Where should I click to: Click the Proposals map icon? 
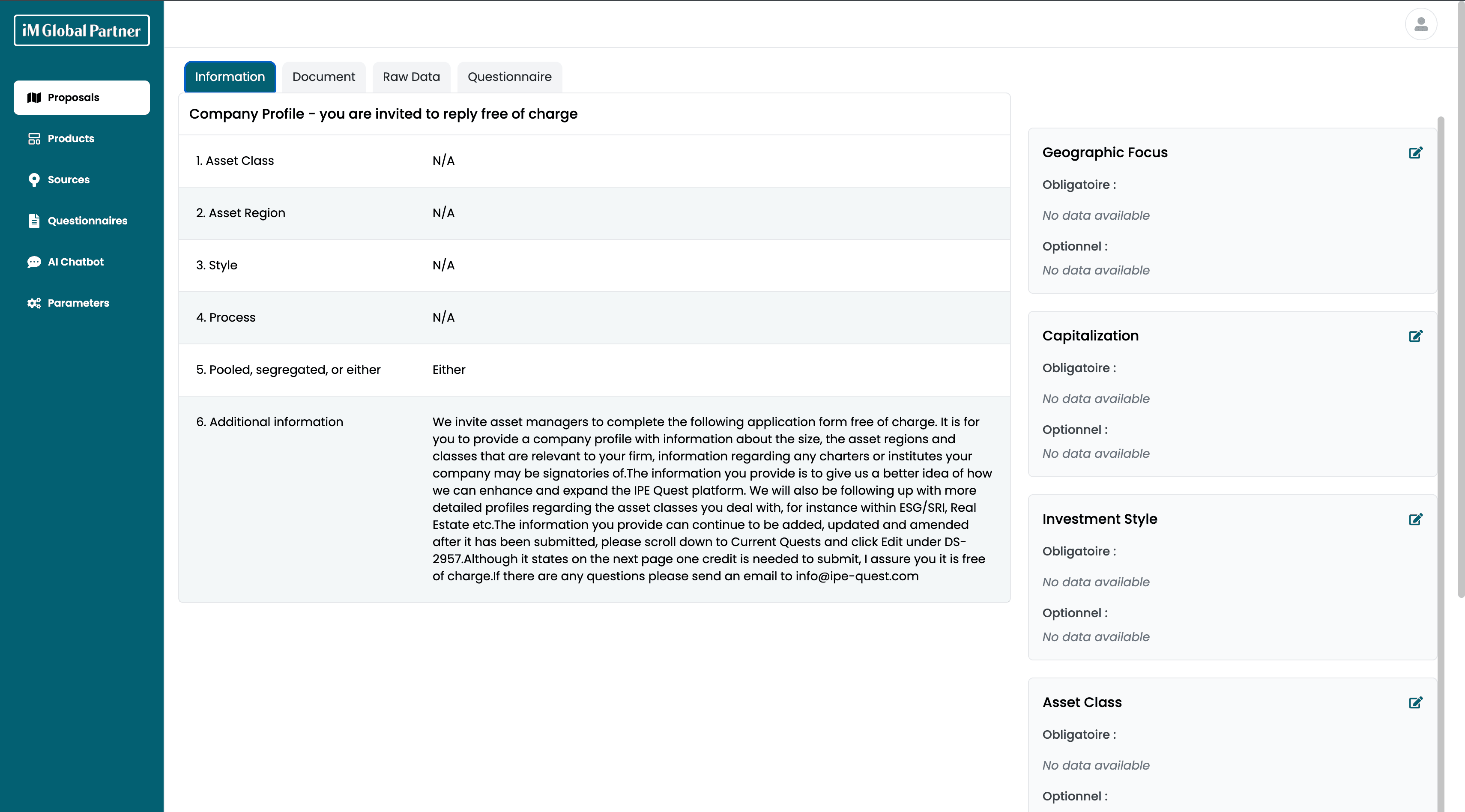[x=34, y=97]
